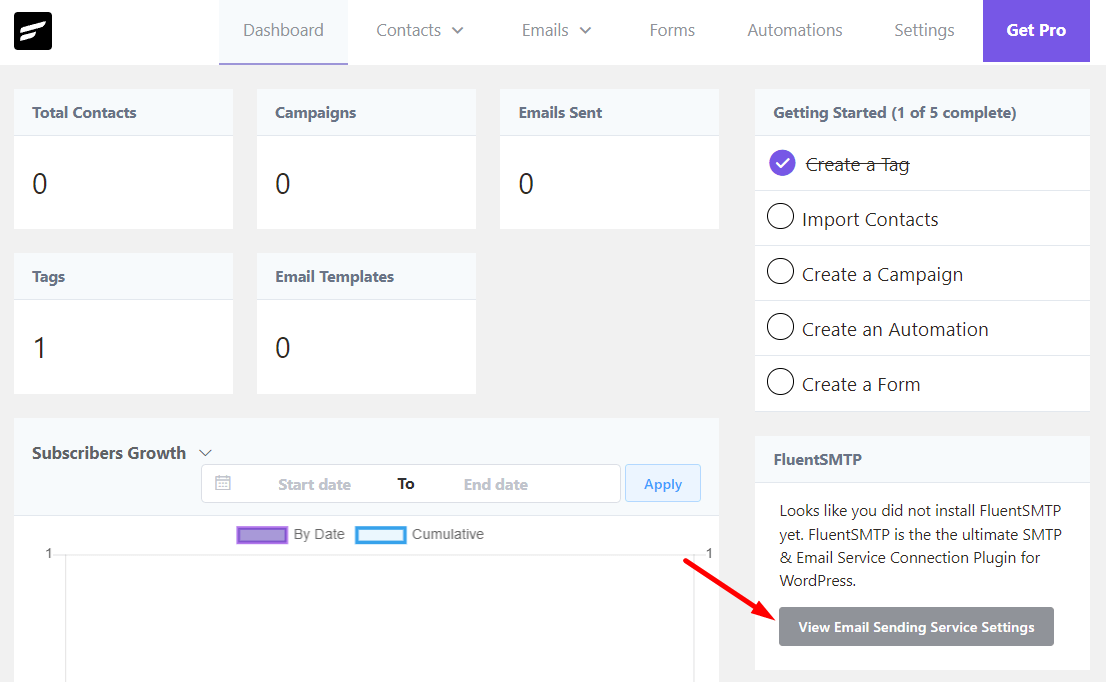Open the Subscribers Growth dropdown arrow
This screenshot has width=1106, height=682.
(x=205, y=453)
